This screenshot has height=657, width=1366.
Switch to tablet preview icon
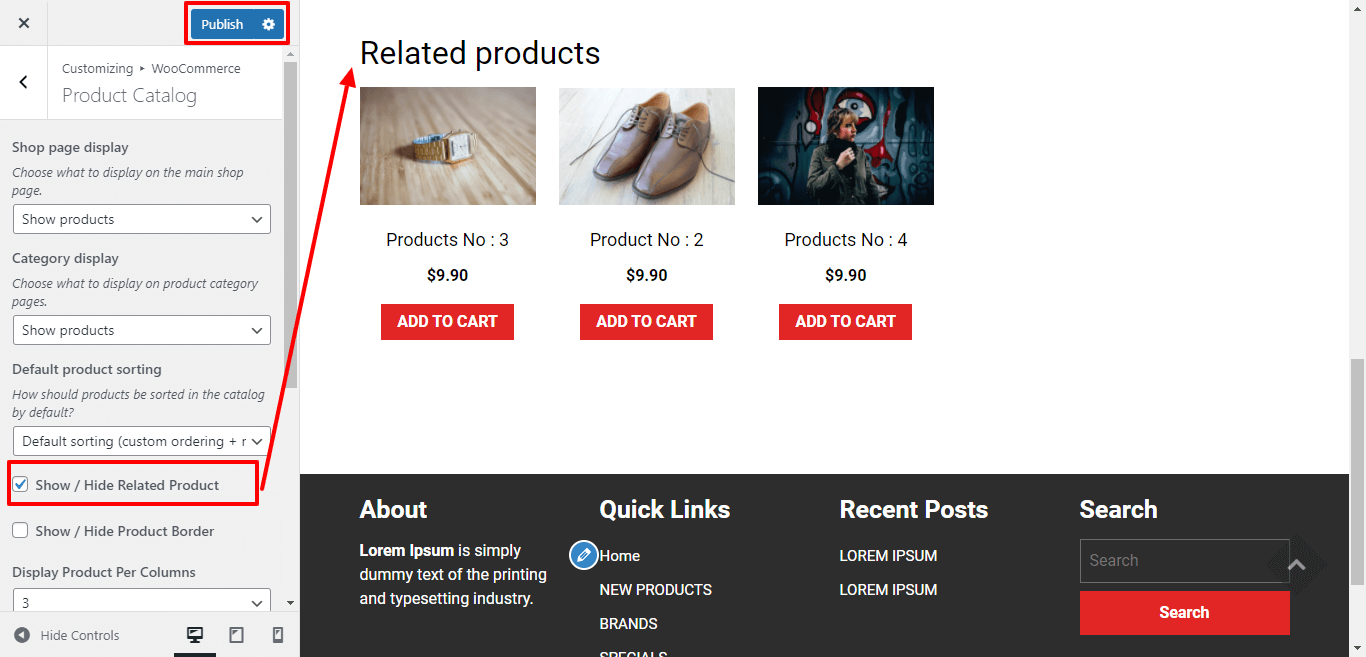click(x=237, y=635)
